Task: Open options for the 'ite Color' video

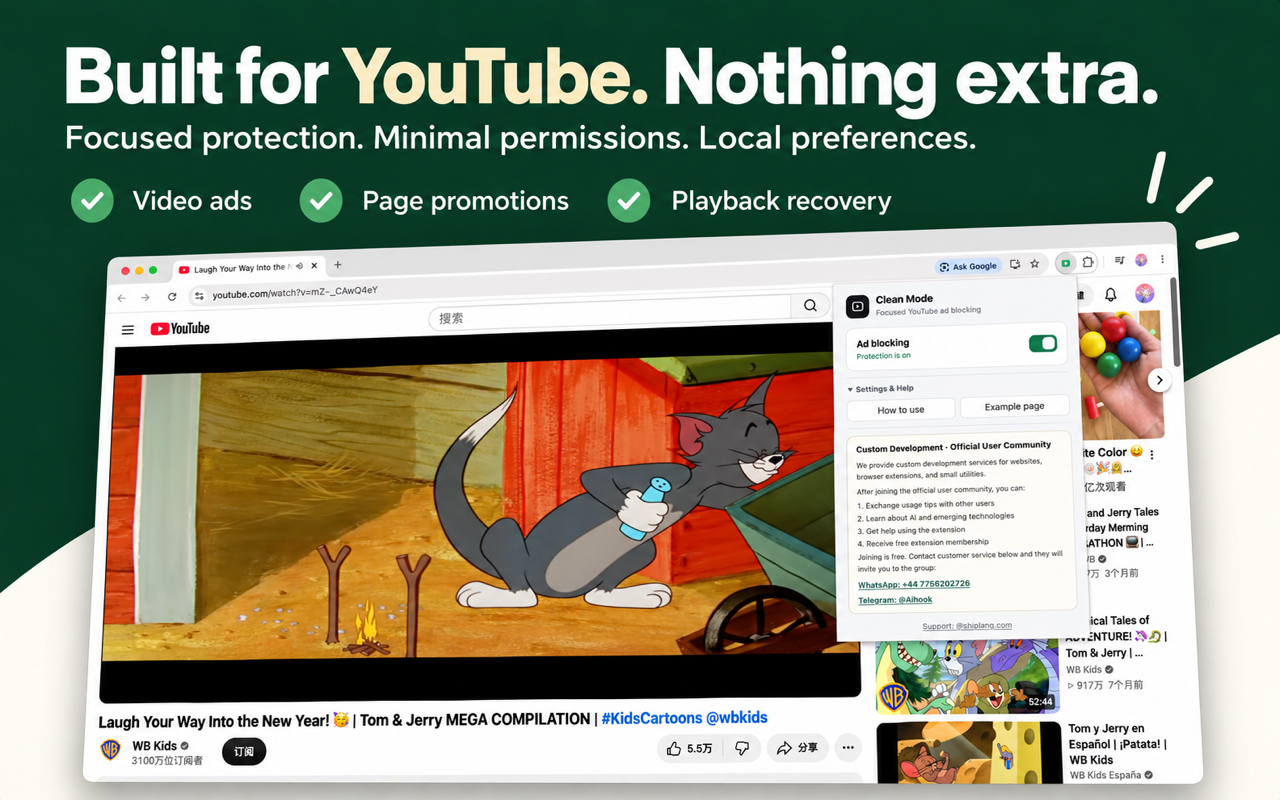Action: pos(1152,454)
